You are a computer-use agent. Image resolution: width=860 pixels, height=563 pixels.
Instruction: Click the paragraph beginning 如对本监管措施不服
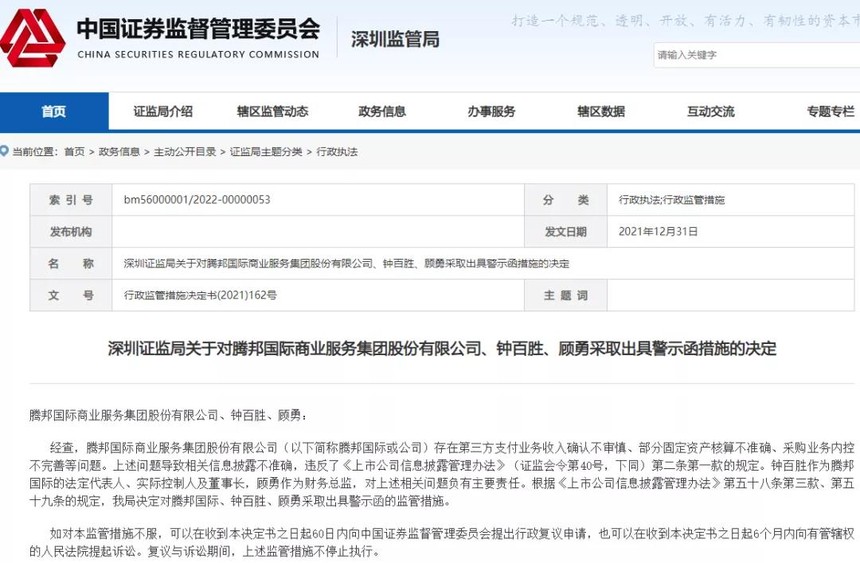click(x=442, y=542)
